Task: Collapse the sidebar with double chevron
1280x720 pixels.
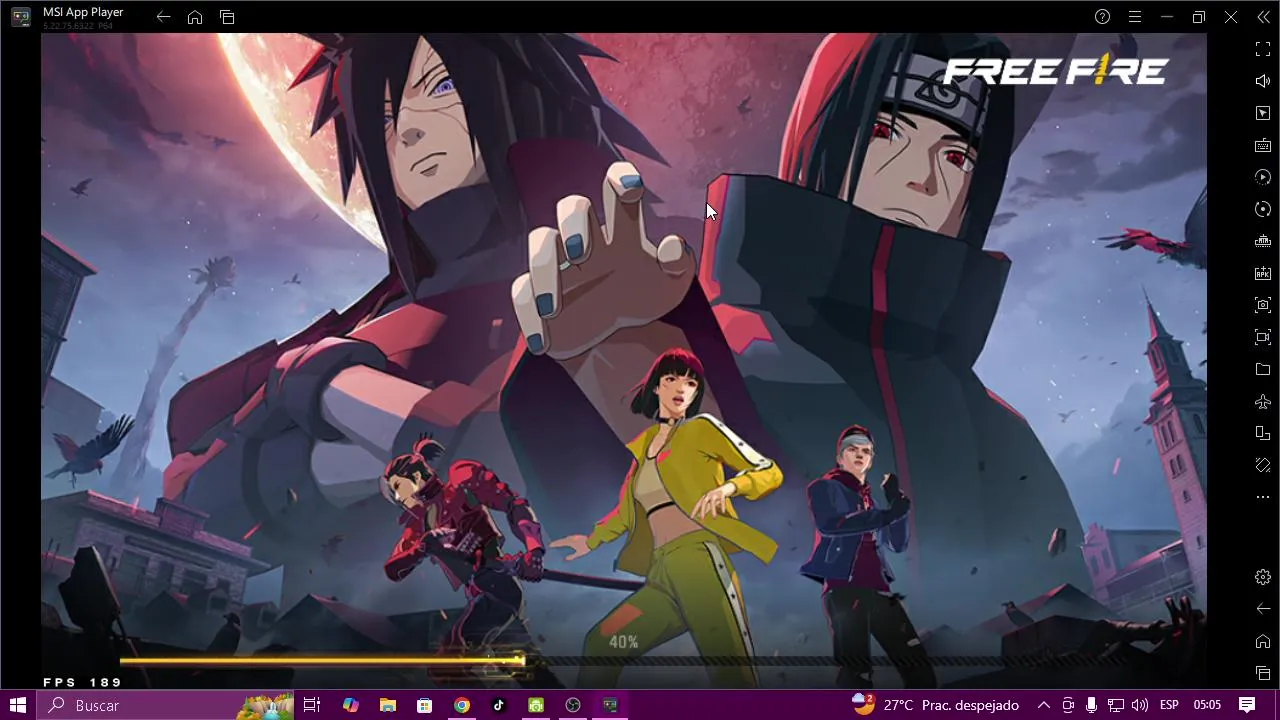Action: 1263,17
